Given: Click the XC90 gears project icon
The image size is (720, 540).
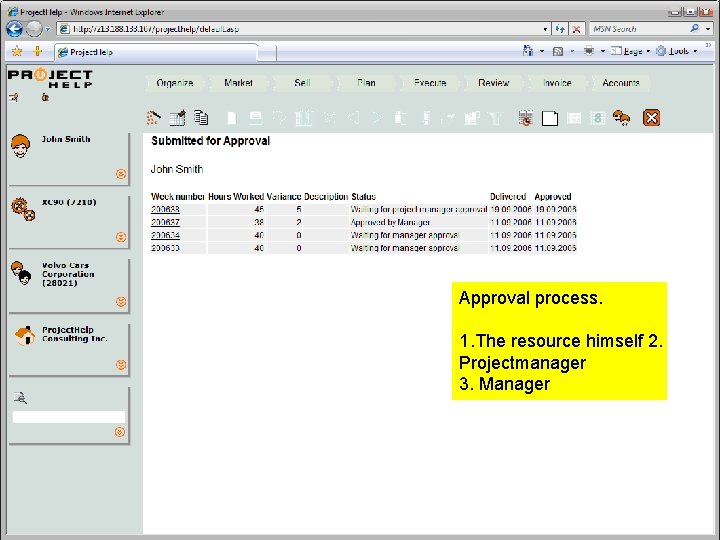Looking at the screenshot, I should tap(23, 209).
